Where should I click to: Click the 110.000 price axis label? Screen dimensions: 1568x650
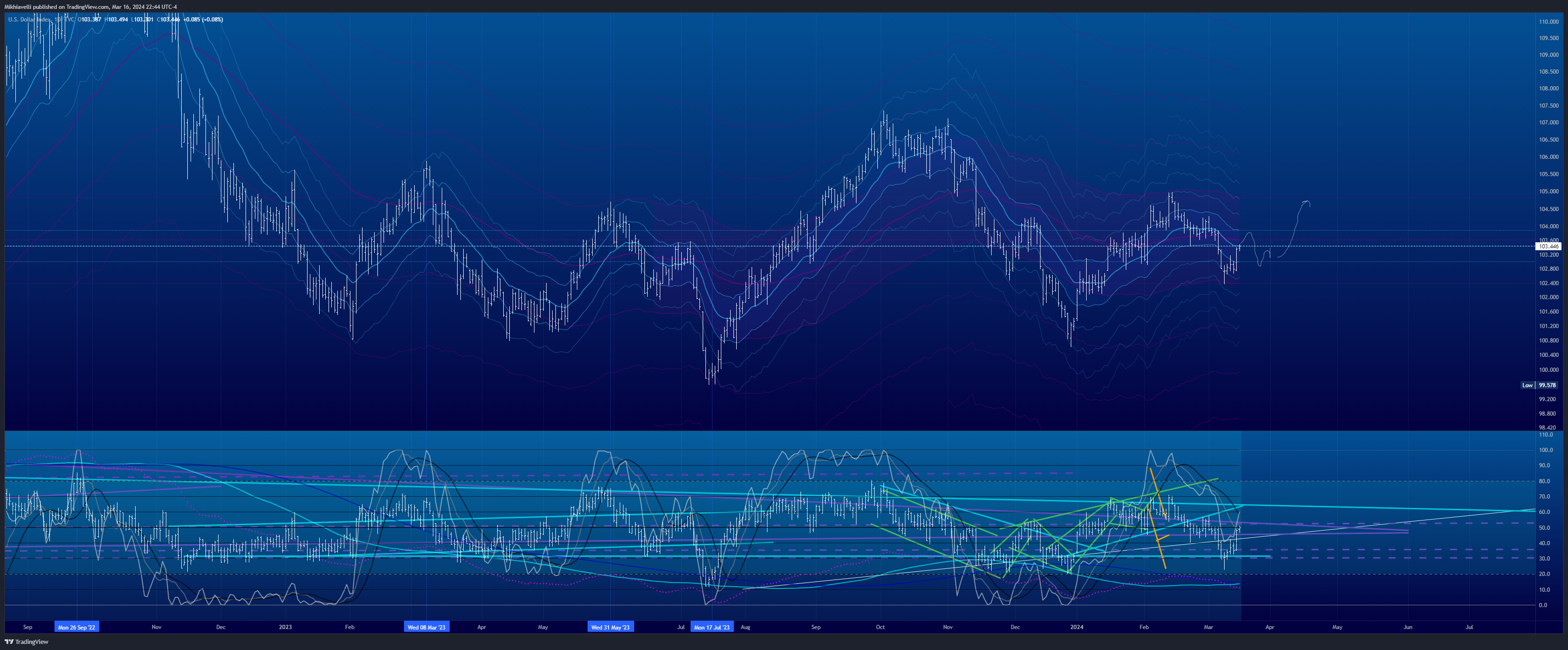coord(1548,21)
